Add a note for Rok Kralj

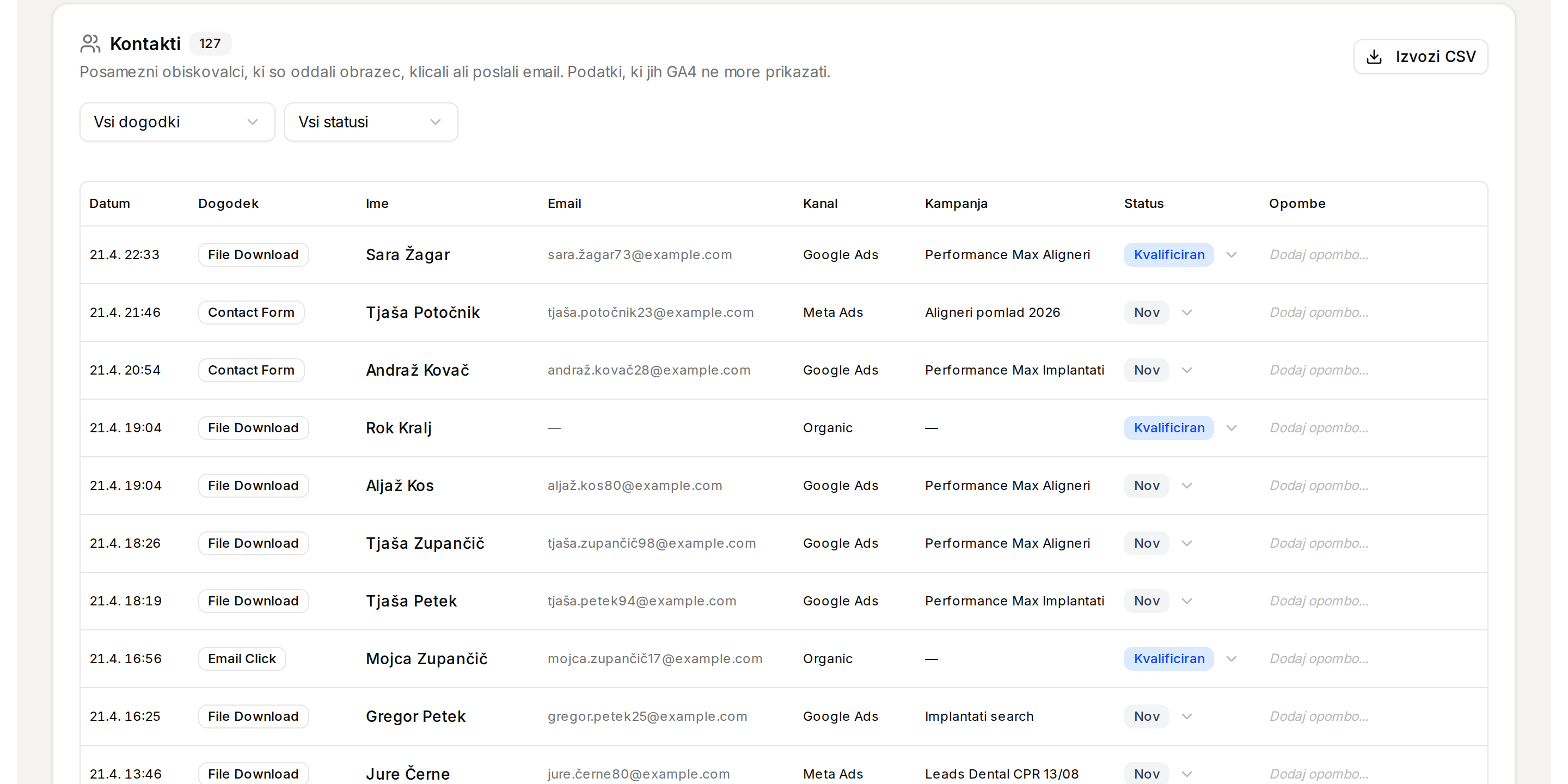[1319, 428]
